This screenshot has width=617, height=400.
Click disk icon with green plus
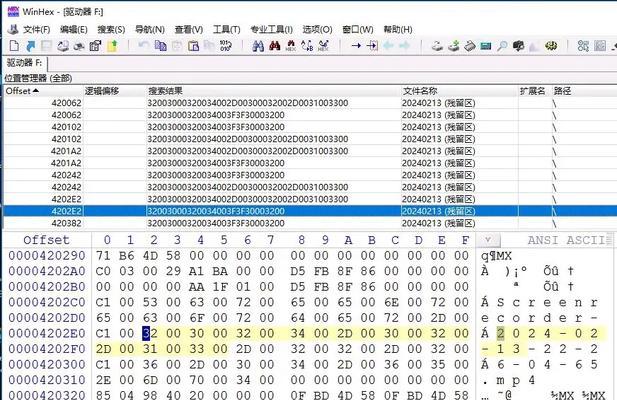pyautogui.click(x=453, y=46)
